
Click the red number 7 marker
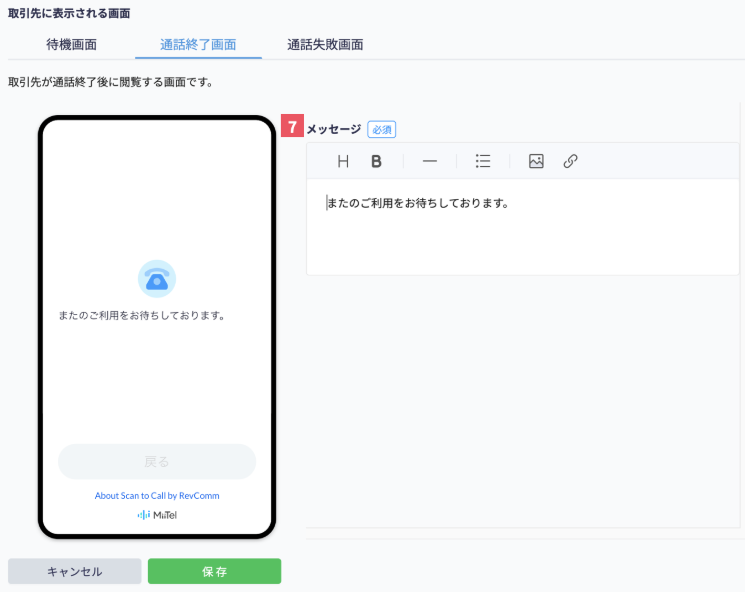click(x=292, y=126)
